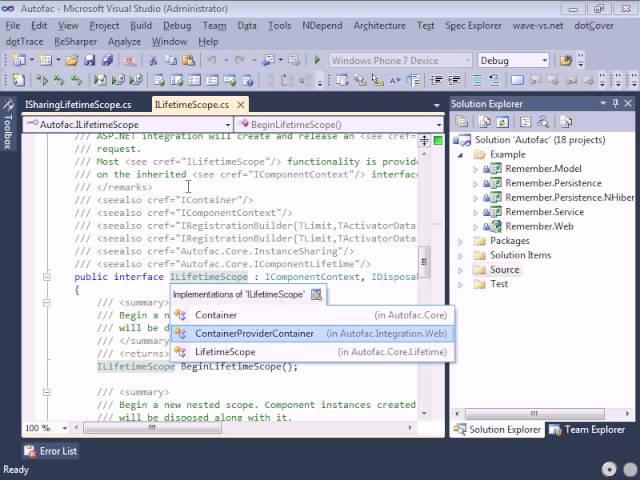Select Remember.Service project
The width and height of the screenshot is (640, 480).
[x=544, y=212]
